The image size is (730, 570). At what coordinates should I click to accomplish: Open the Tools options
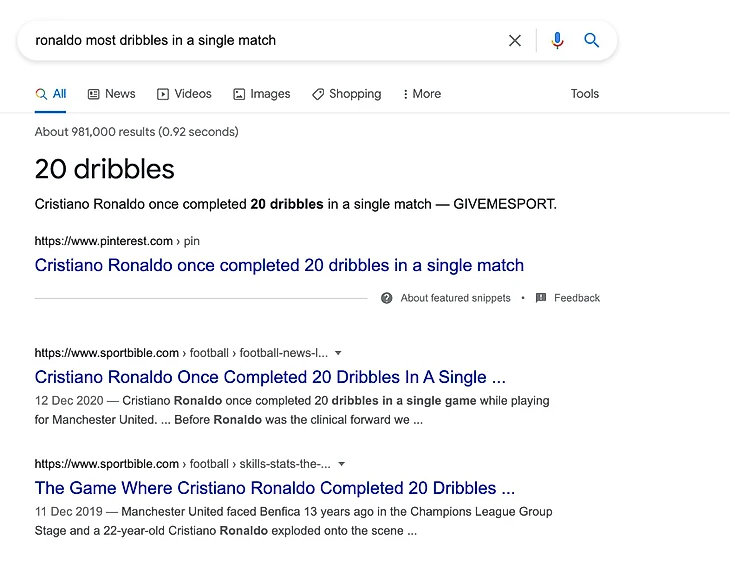(x=585, y=94)
